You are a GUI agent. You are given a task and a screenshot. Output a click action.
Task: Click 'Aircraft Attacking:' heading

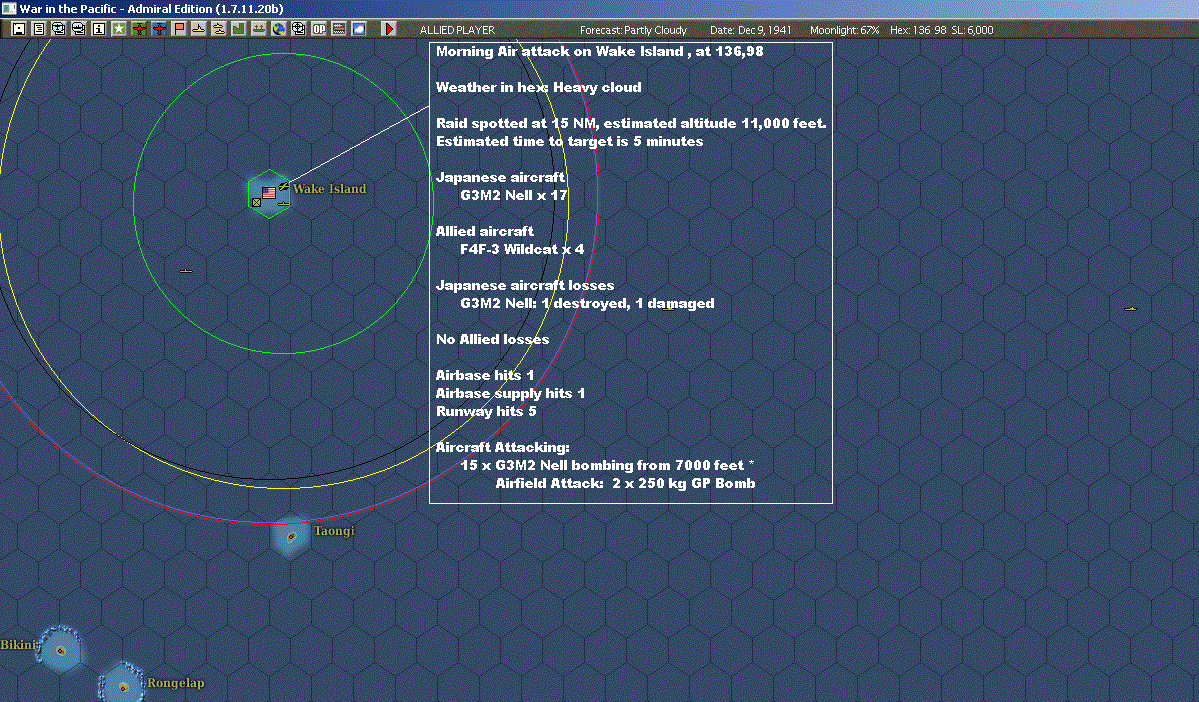pyautogui.click(x=502, y=447)
